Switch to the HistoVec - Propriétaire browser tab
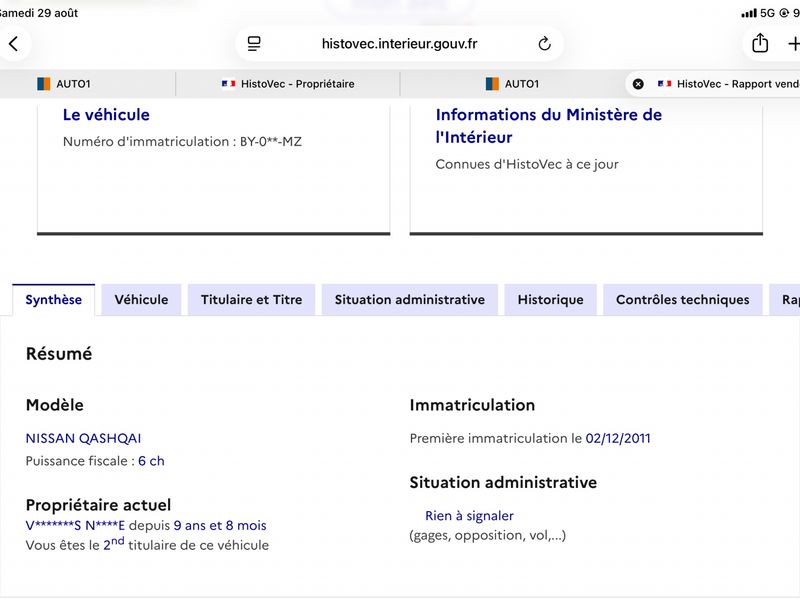800x600 pixels. pyautogui.click(x=288, y=84)
